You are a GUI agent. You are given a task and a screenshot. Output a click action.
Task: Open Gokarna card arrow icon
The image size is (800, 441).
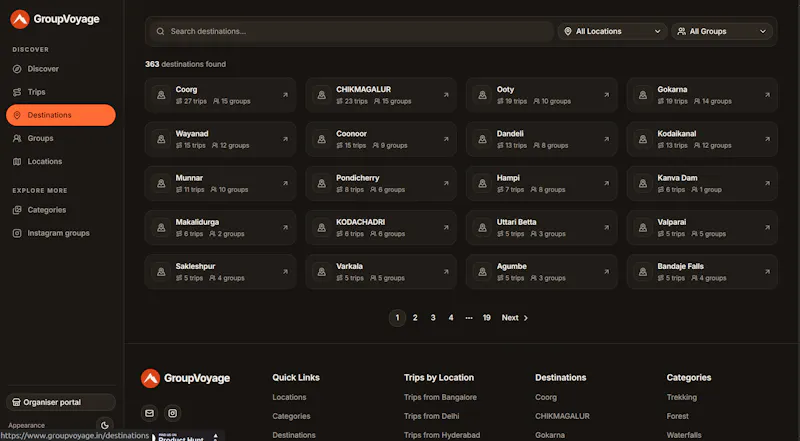pos(767,95)
